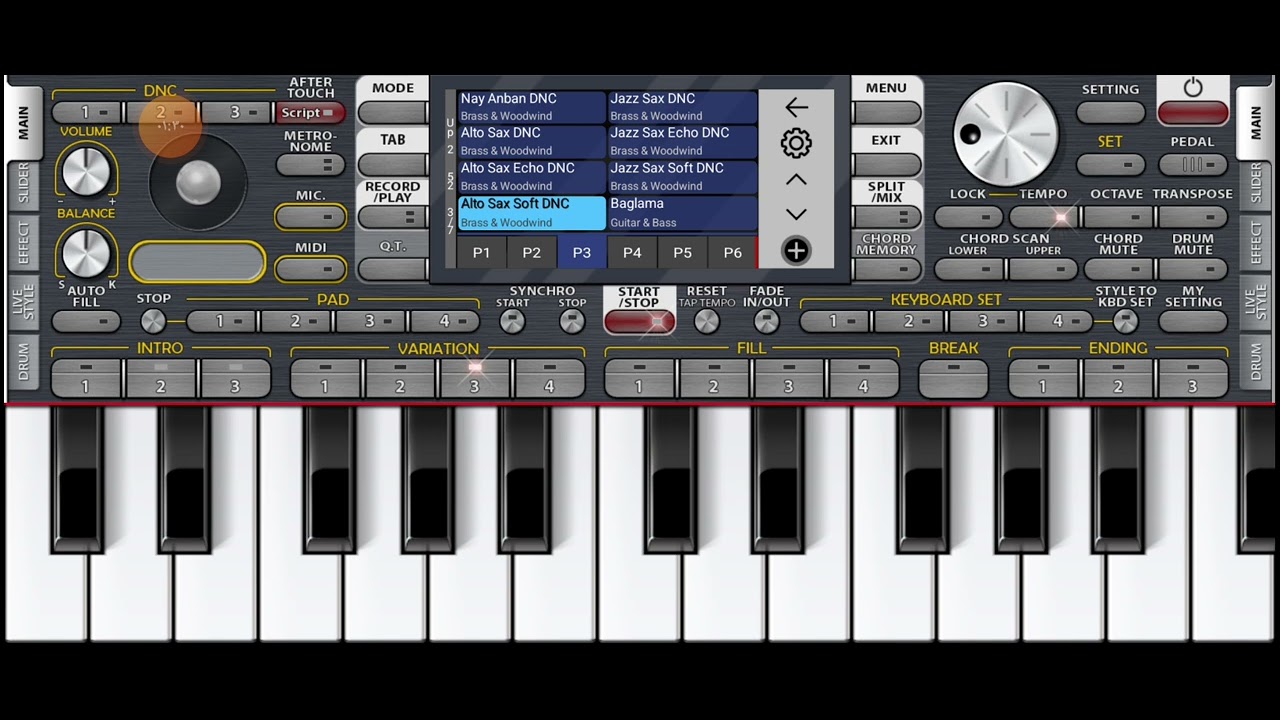Image resolution: width=1280 pixels, height=720 pixels.
Task: Tap the down chevron in the sound list
Action: coord(796,214)
